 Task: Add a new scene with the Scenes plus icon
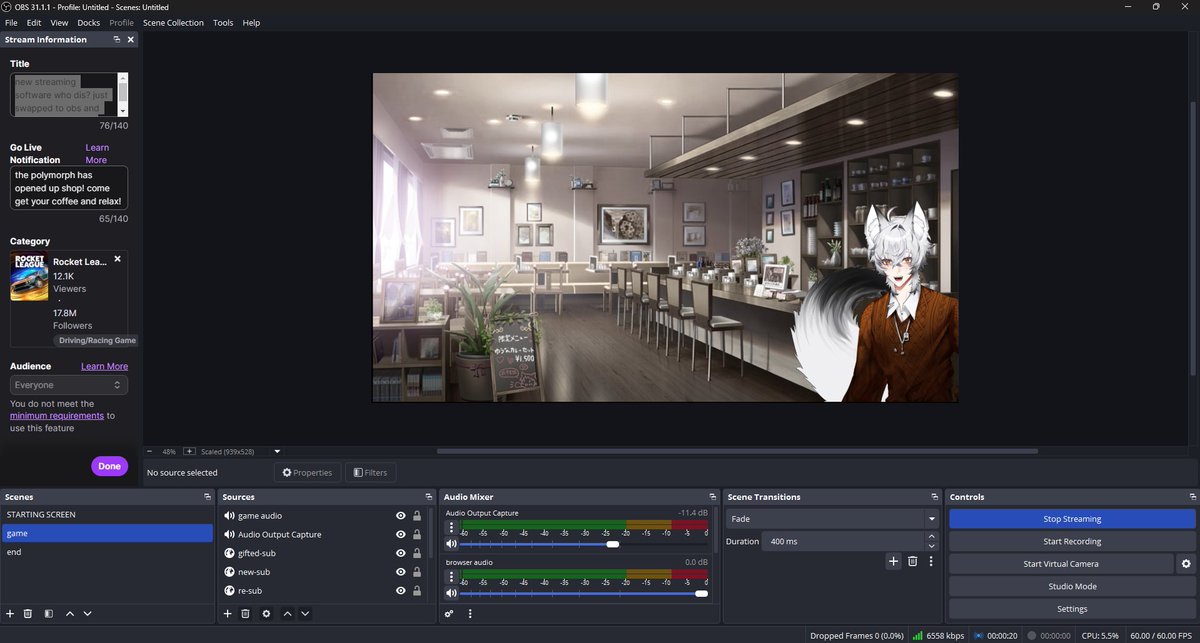(10, 613)
